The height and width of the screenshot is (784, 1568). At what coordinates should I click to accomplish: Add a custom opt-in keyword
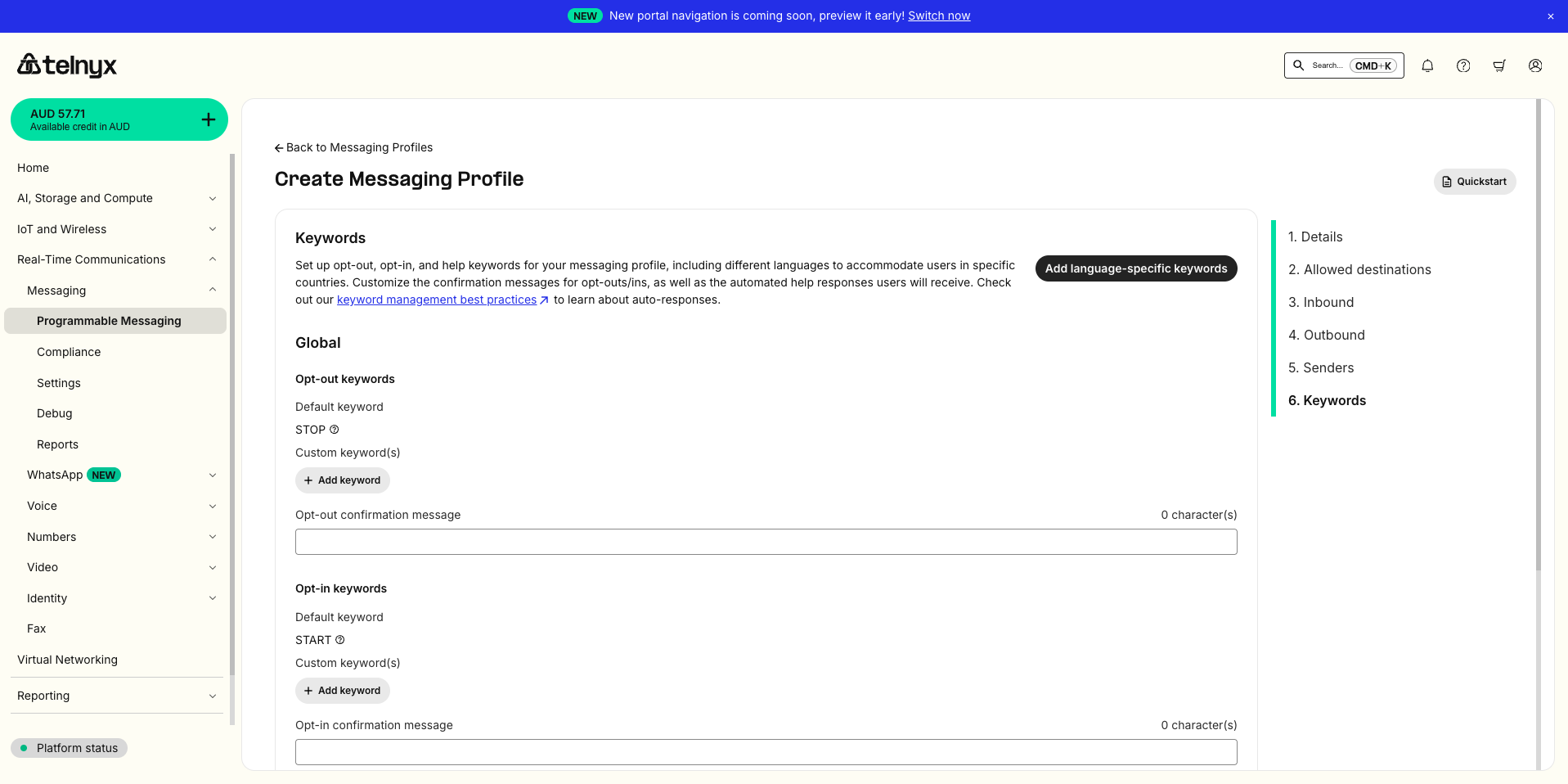coord(342,691)
